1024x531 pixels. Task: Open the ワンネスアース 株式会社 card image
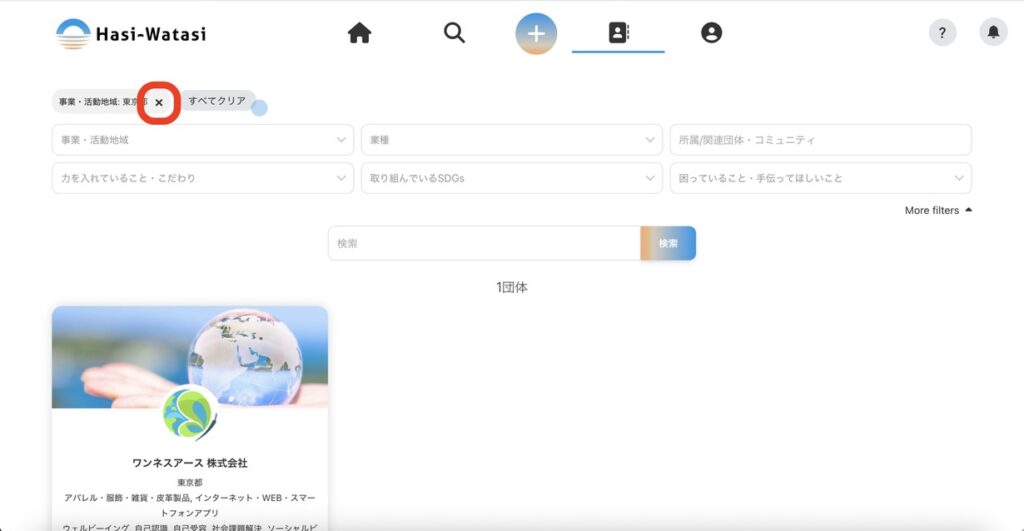pyautogui.click(x=190, y=355)
